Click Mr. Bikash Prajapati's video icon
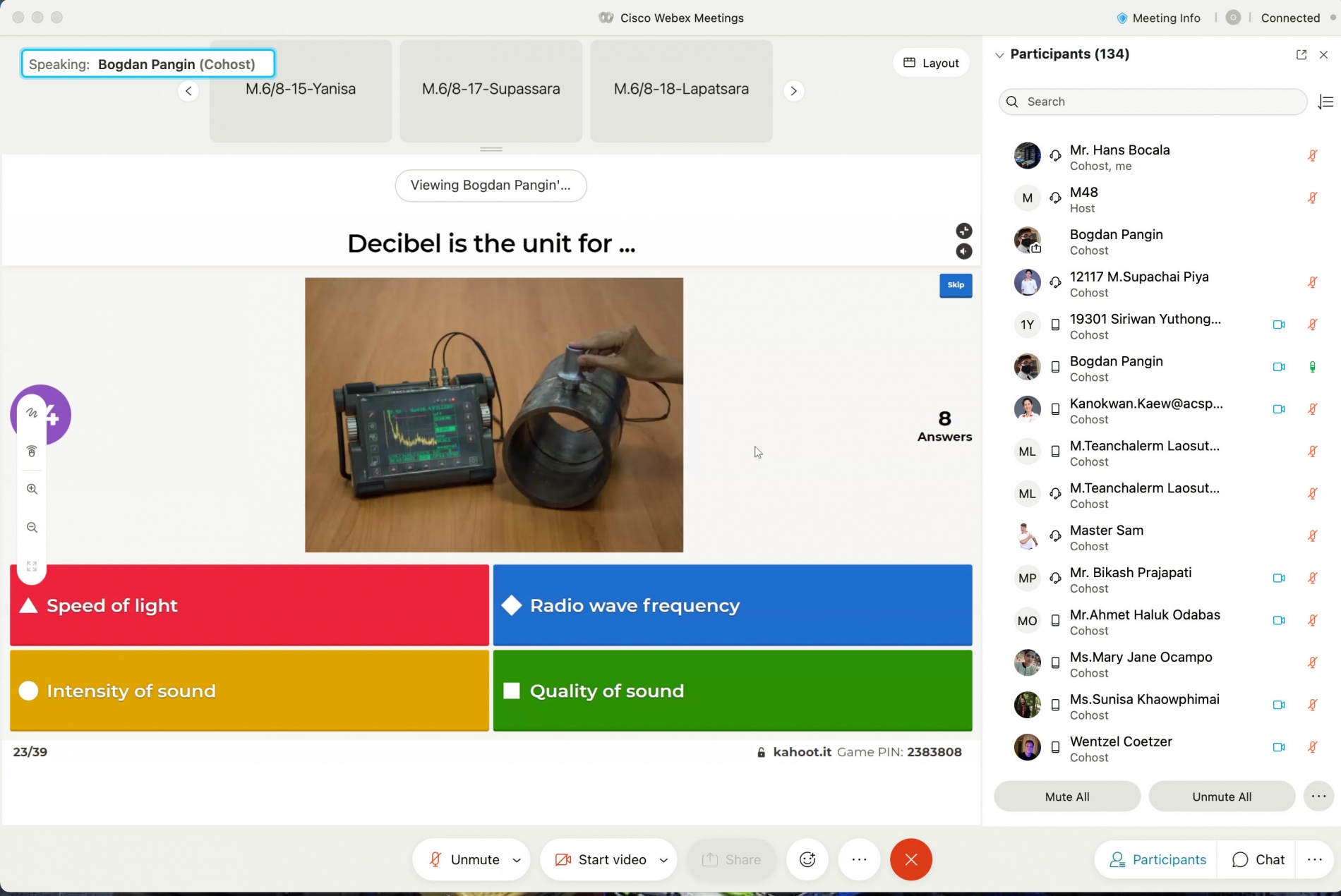This screenshot has width=1341, height=896. coord(1278,578)
